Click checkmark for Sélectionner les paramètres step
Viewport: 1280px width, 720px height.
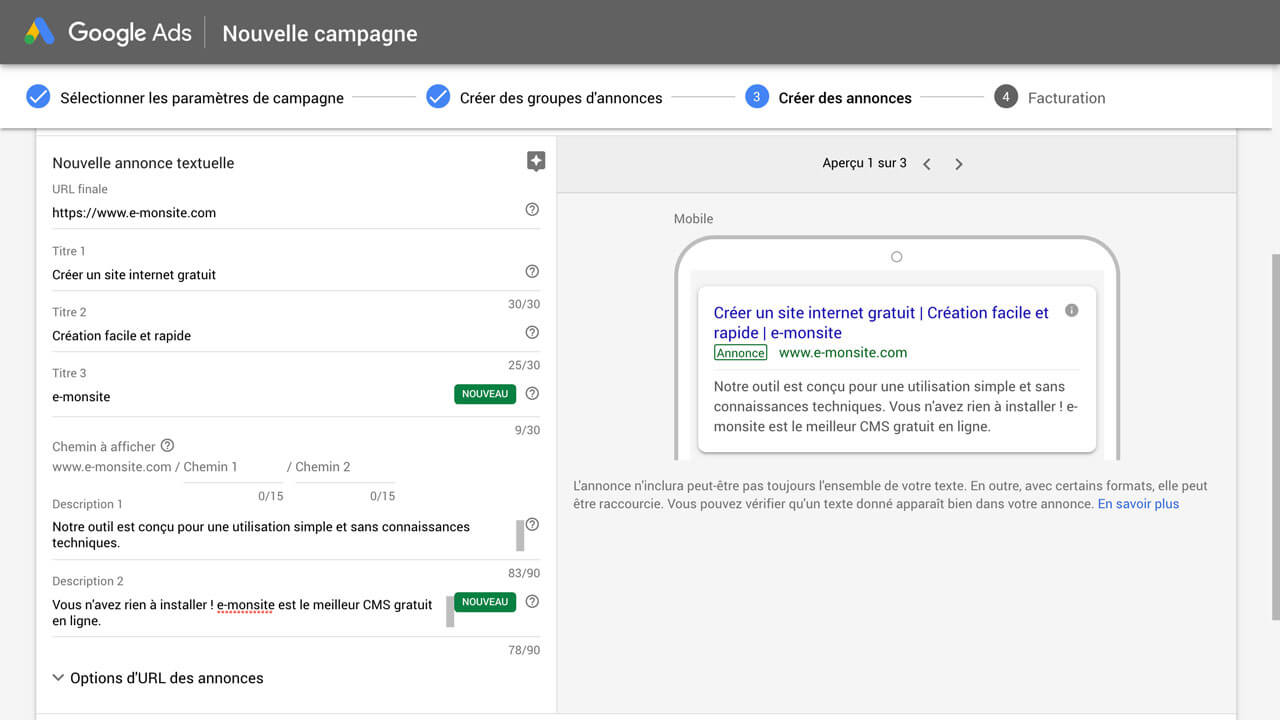click(x=38, y=97)
